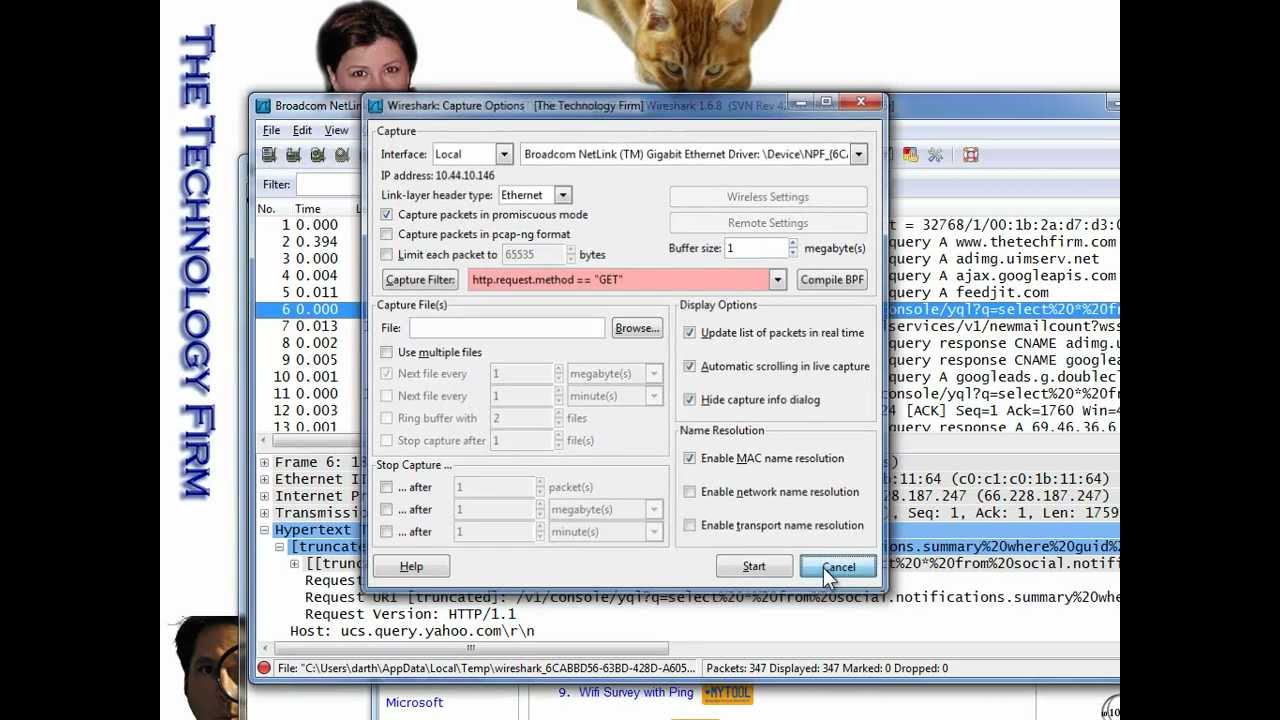Toggle Capture packets in promiscuous mode
Viewport: 1280px width, 720px height.
[387, 215]
